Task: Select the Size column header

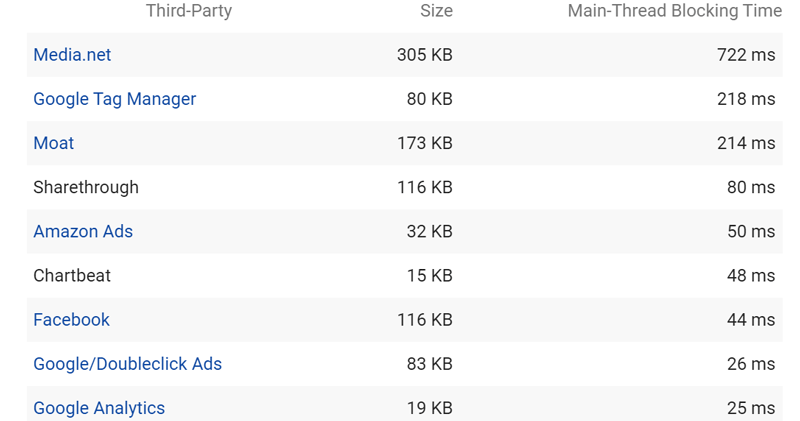Action: tap(436, 11)
